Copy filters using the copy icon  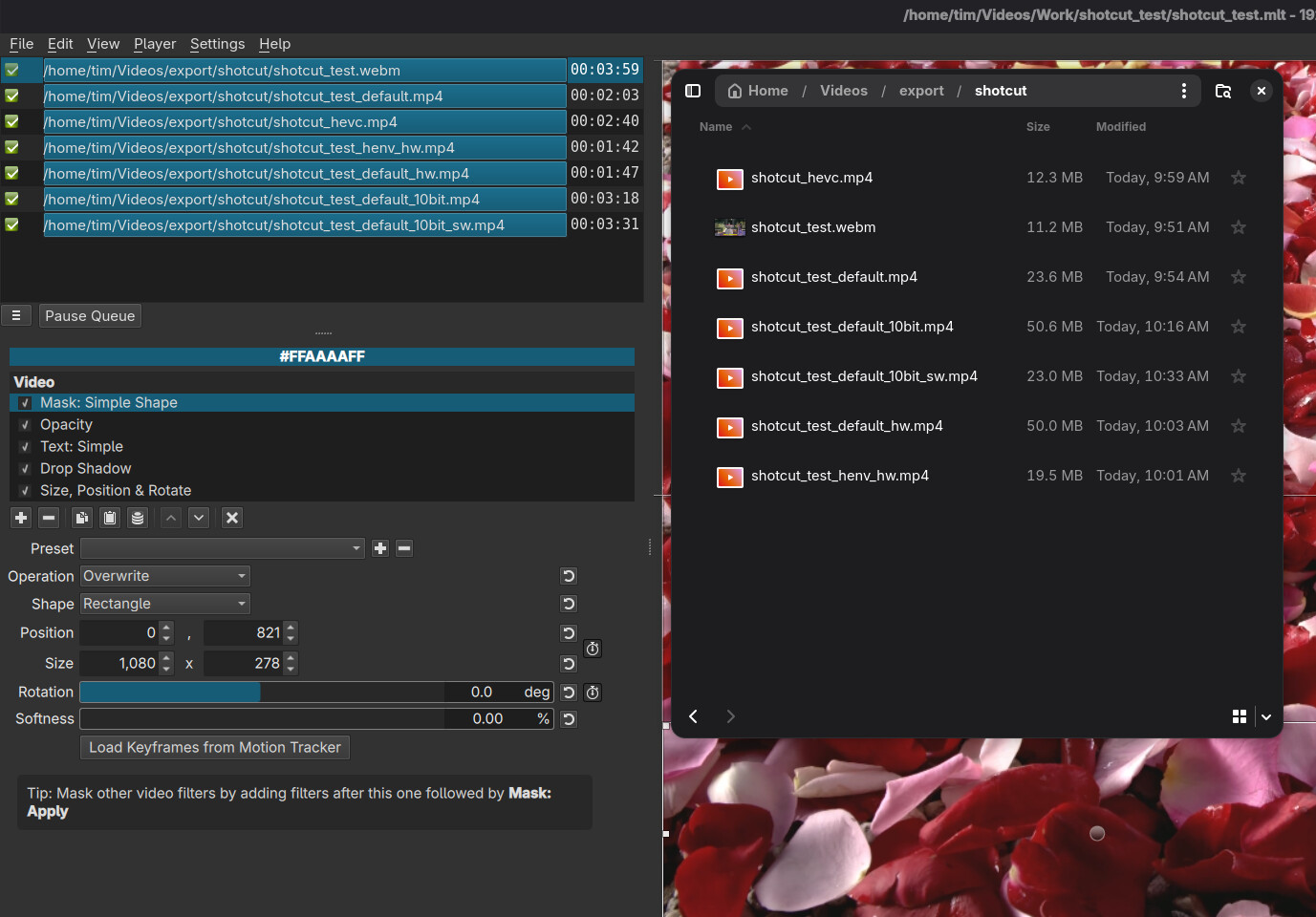click(x=82, y=518)
